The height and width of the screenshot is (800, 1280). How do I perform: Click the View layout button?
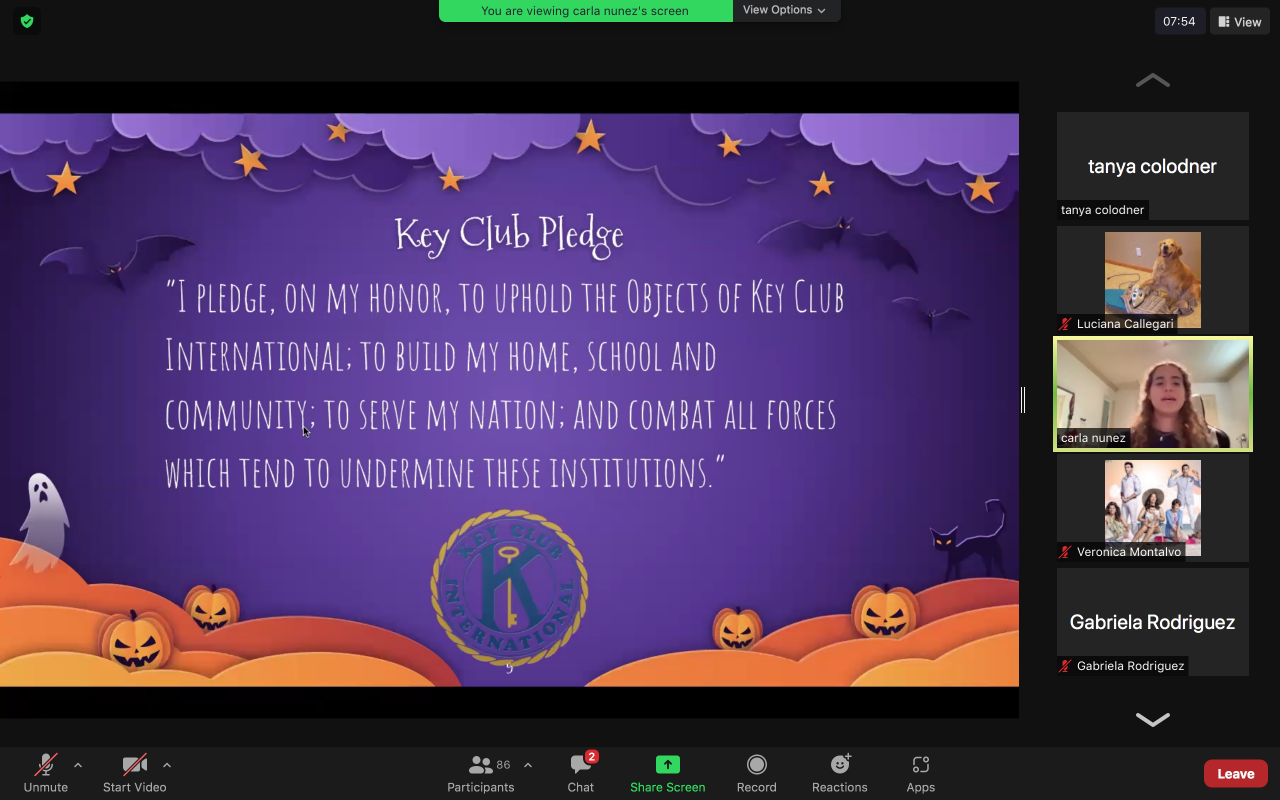(1240, 22)
